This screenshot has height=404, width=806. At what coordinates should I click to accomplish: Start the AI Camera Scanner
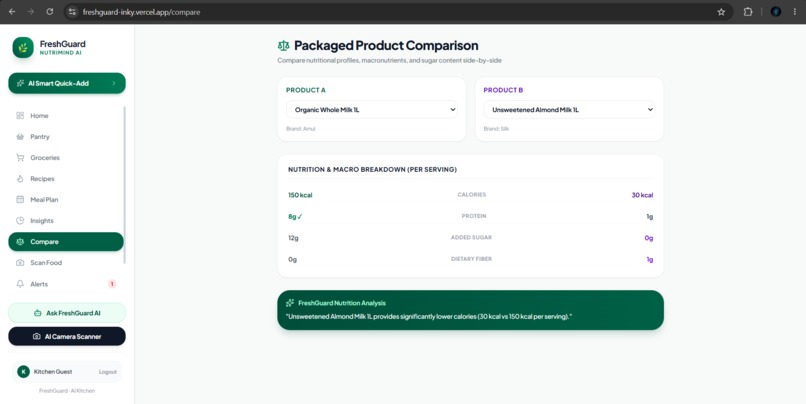pos(67,337)
